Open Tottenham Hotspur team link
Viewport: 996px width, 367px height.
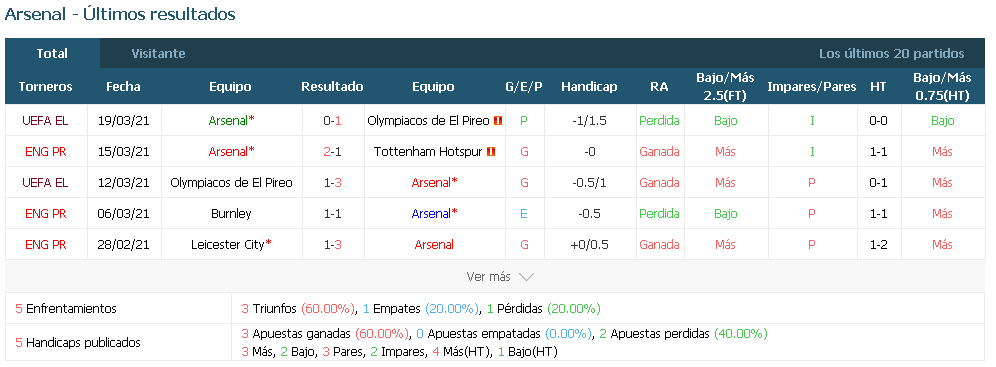[x=428, y=152]
